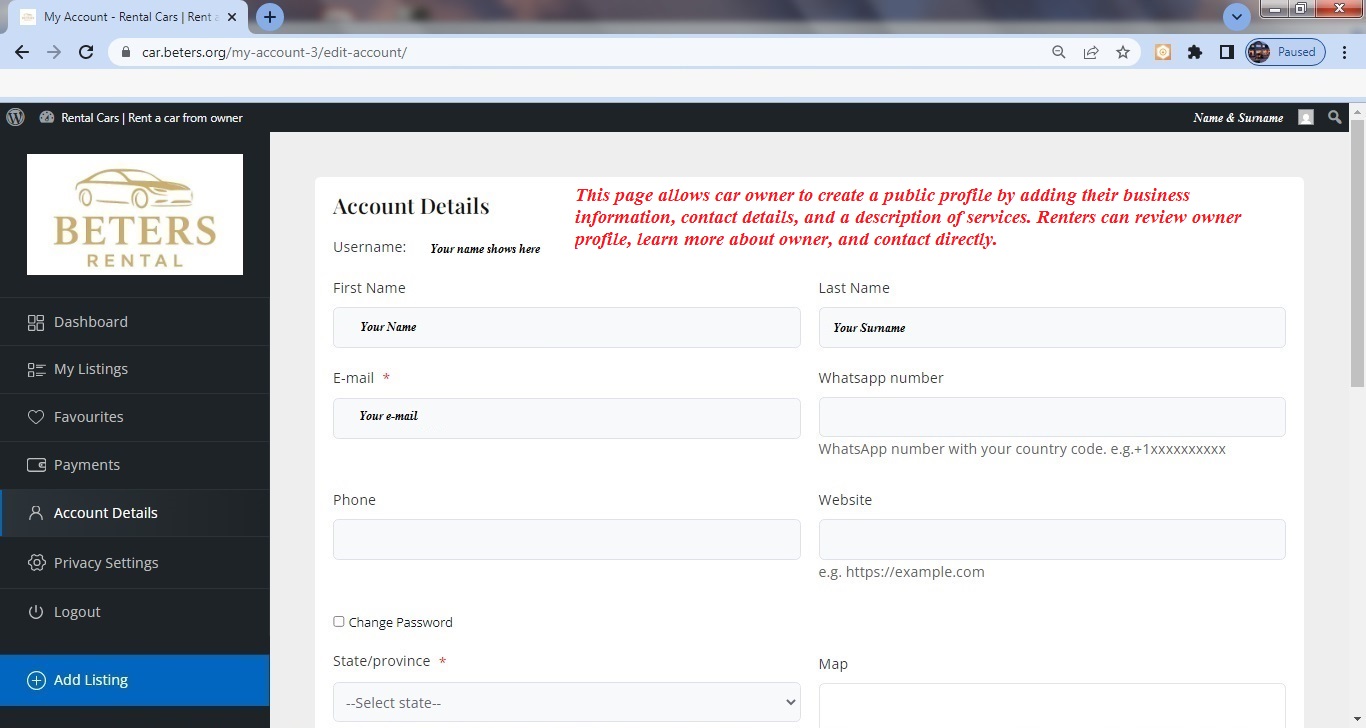Viewport: 1366px width, 728px height.
Task: Click the user avatar icon next to Name & Surname
Action: click(x=1305, y=117)
